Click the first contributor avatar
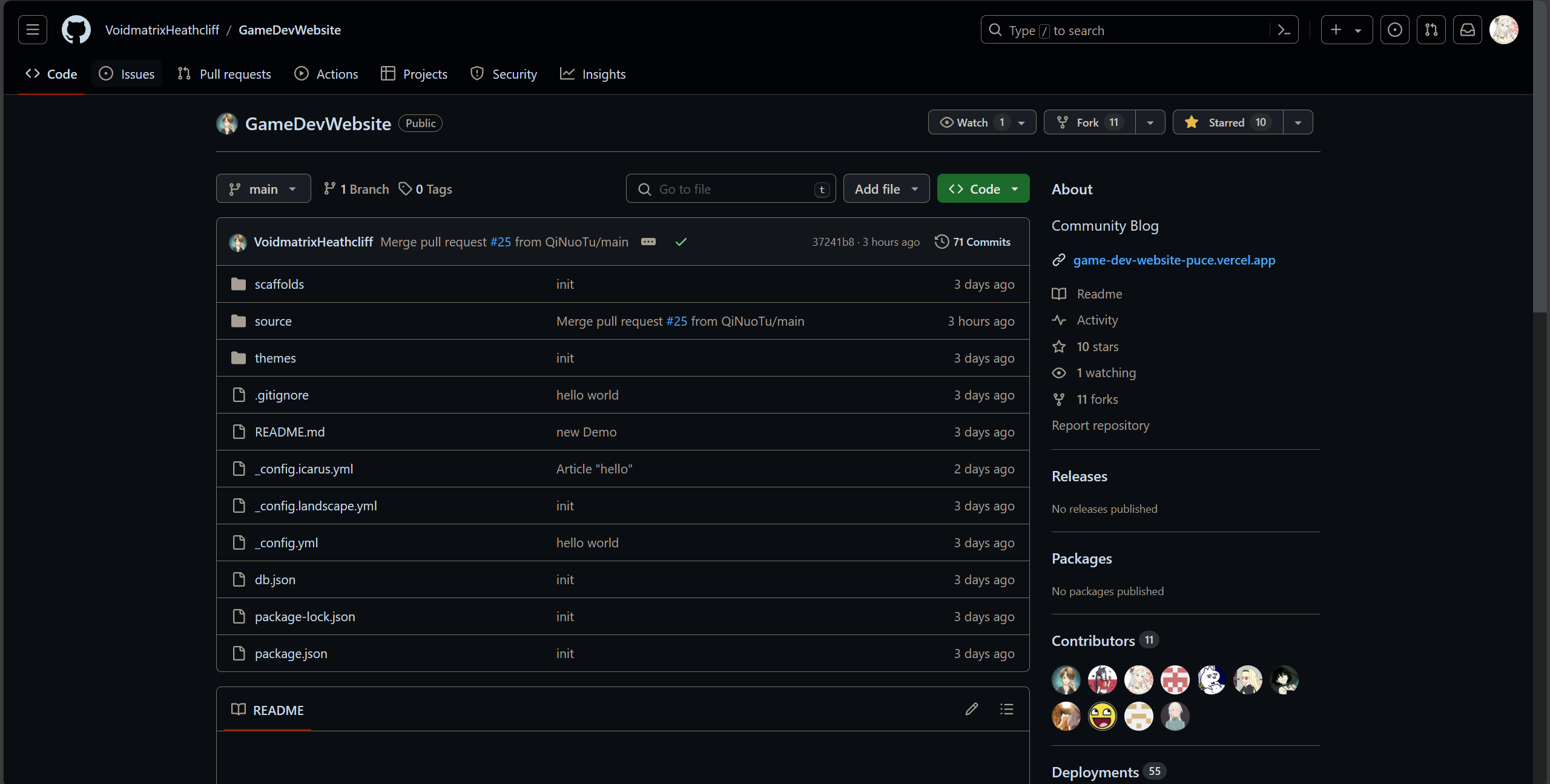Image resolution: width=1550 pixels, height=784 pixels. (1066, 680)
